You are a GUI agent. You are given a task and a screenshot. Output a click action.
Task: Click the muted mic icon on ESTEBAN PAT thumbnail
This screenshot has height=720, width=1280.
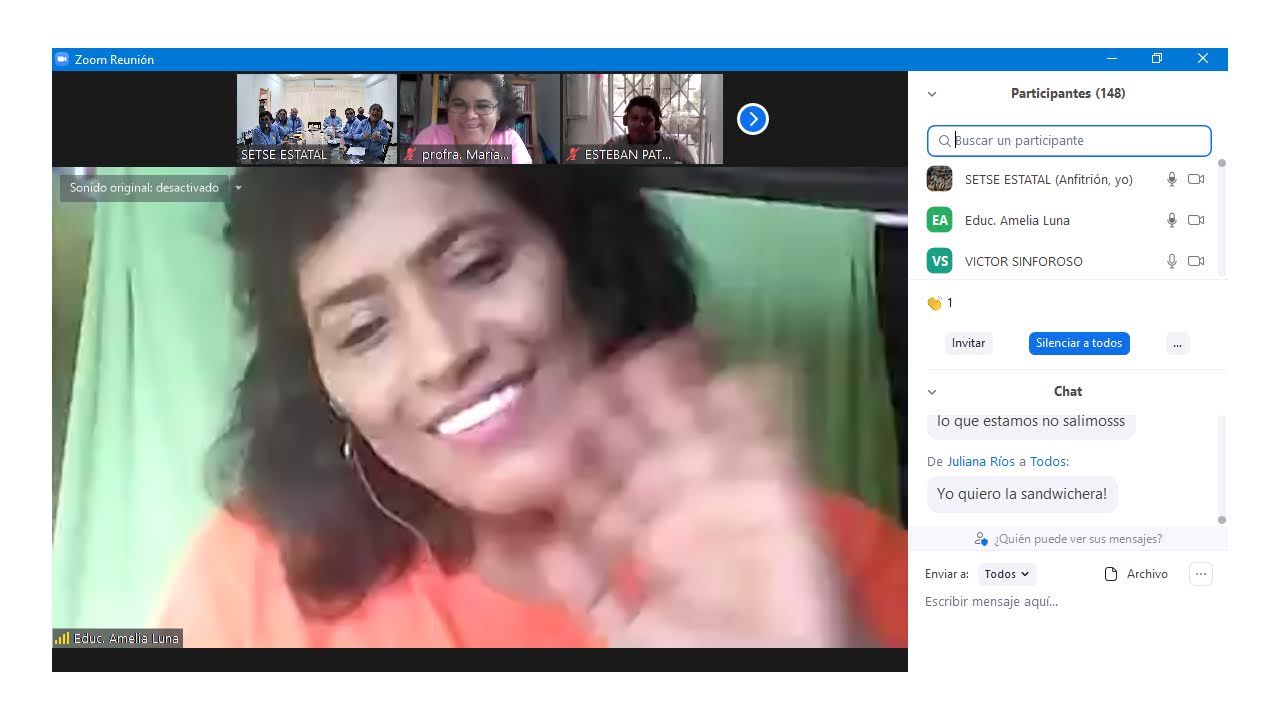click(573, 155)
